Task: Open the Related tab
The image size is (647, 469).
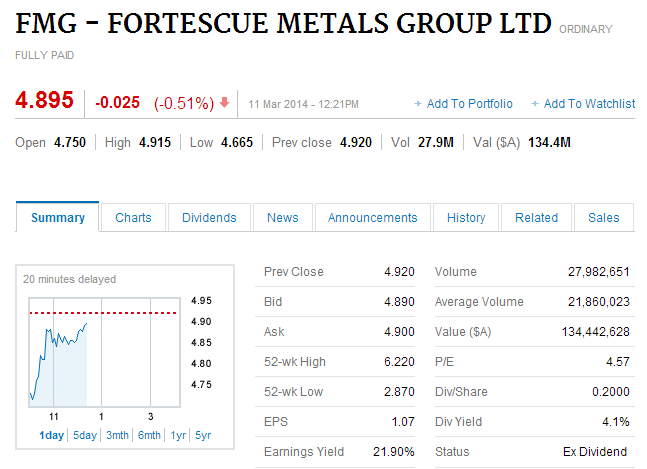Action: pyautogui.click(x=536, y=218)
